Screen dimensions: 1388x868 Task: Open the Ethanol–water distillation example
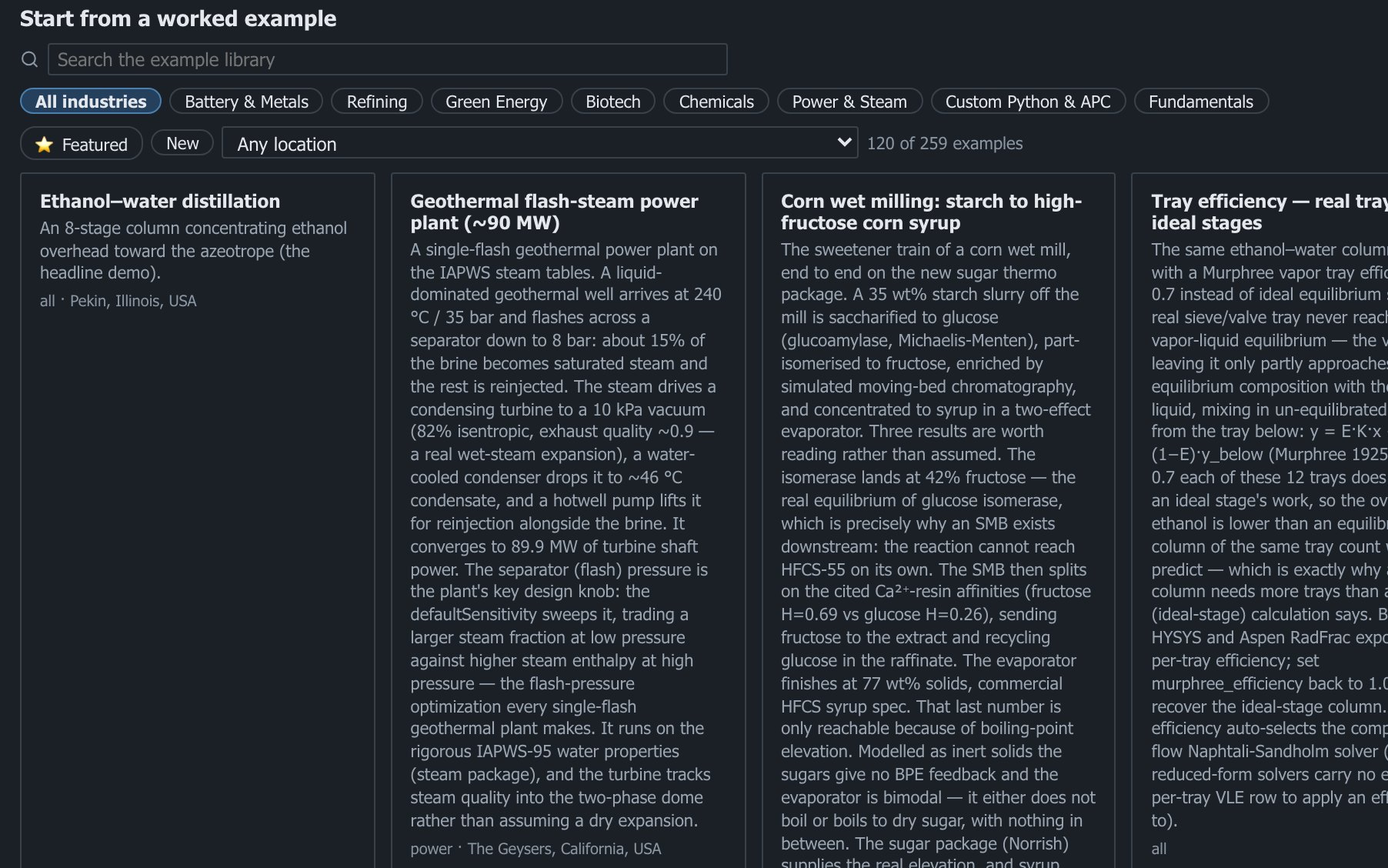[x=198, y=520]
